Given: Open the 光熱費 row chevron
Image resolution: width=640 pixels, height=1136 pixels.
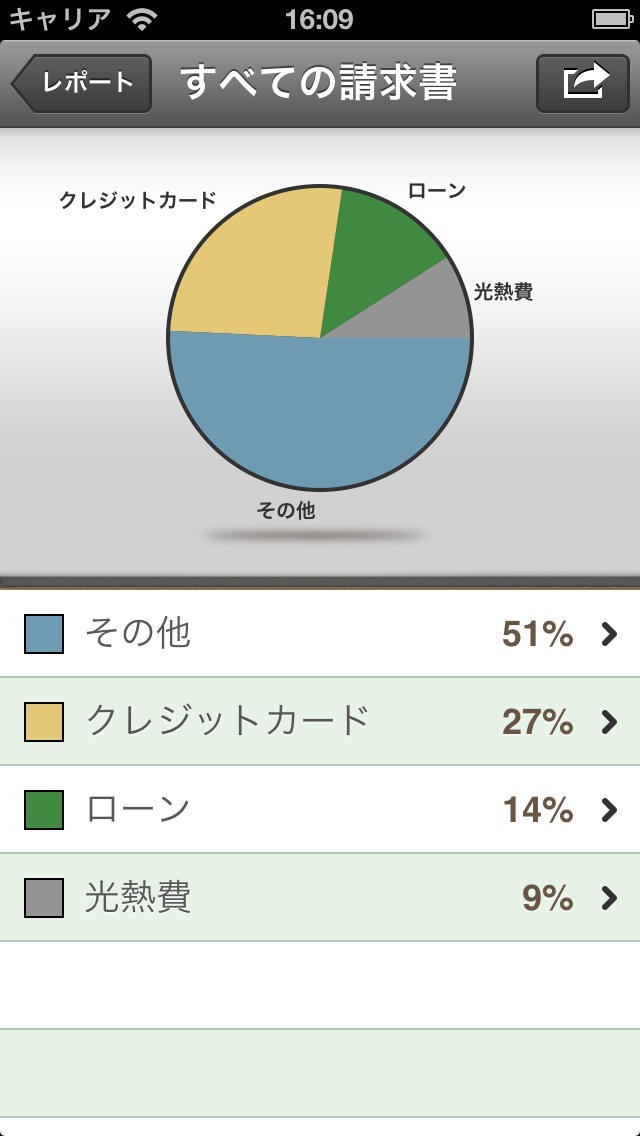Looking at the screenshot, I should pyautogui.click(x=609, y=898).
